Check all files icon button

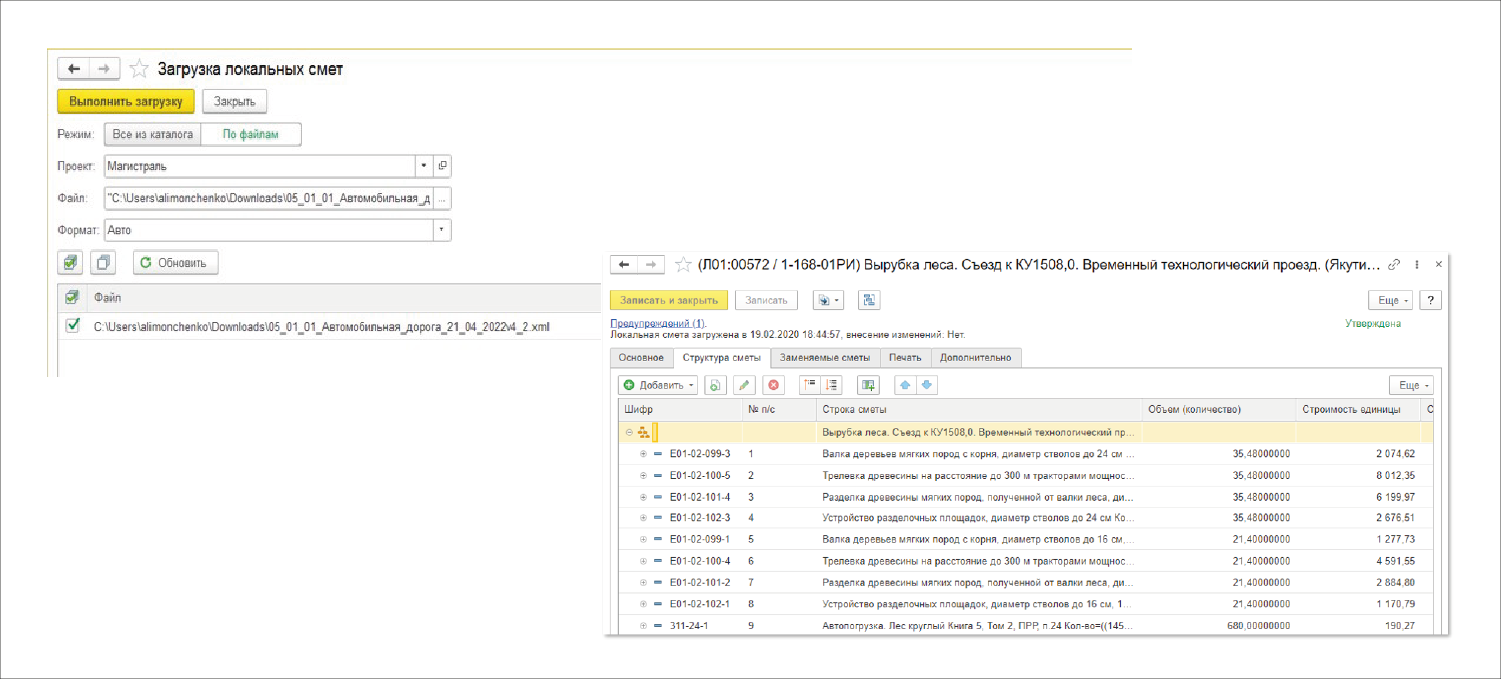[x=69, y=263]
